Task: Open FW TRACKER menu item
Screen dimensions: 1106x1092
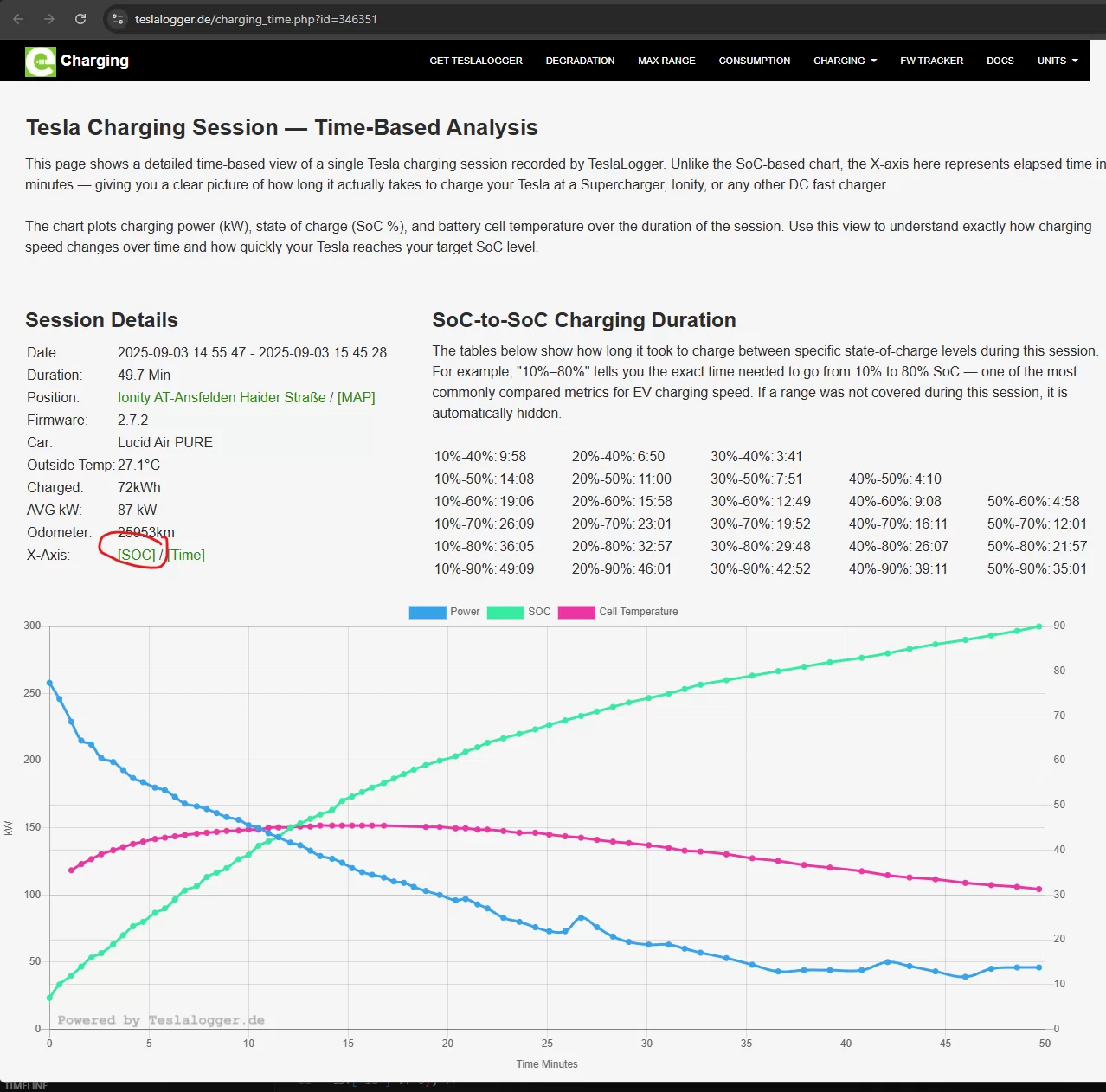Action: point(931,61)
